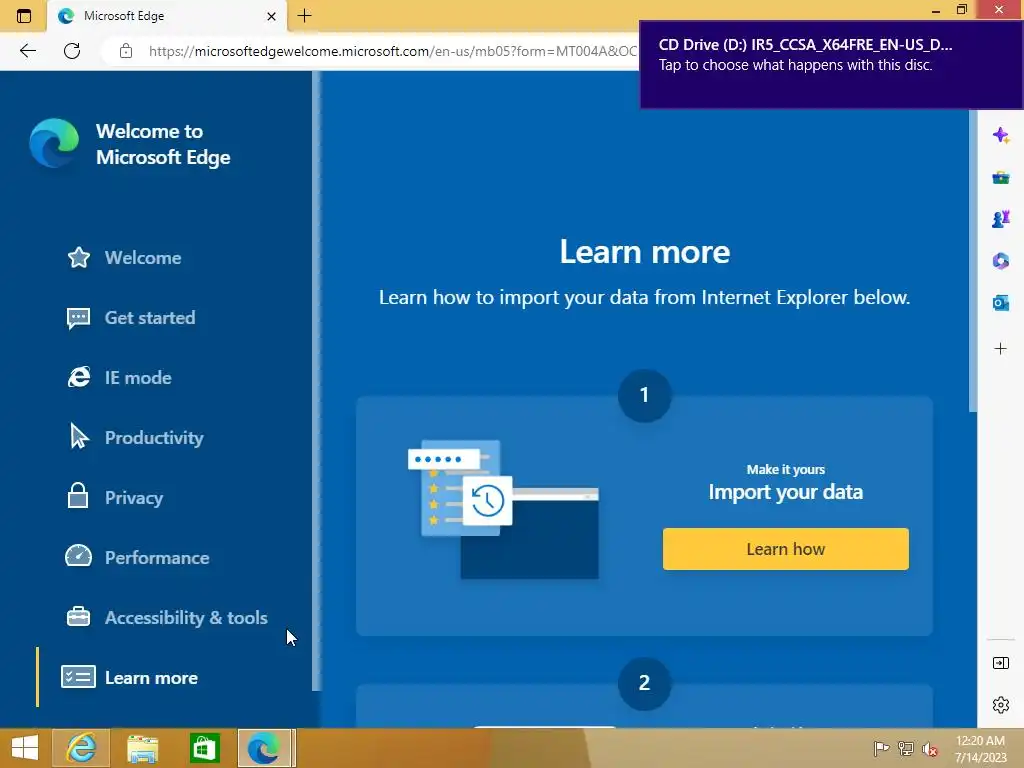Minimize the Edge window
The height and width of the screenshot is (768, 1024).
click(936, 10)
